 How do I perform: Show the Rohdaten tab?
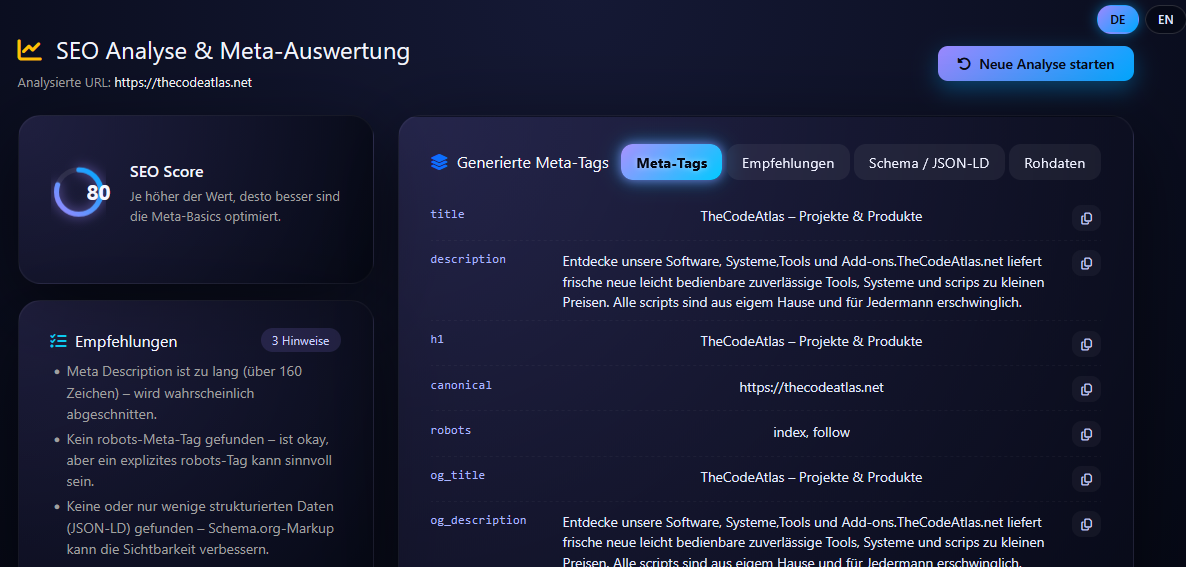pyautogui.click(x=1054, y=163)
